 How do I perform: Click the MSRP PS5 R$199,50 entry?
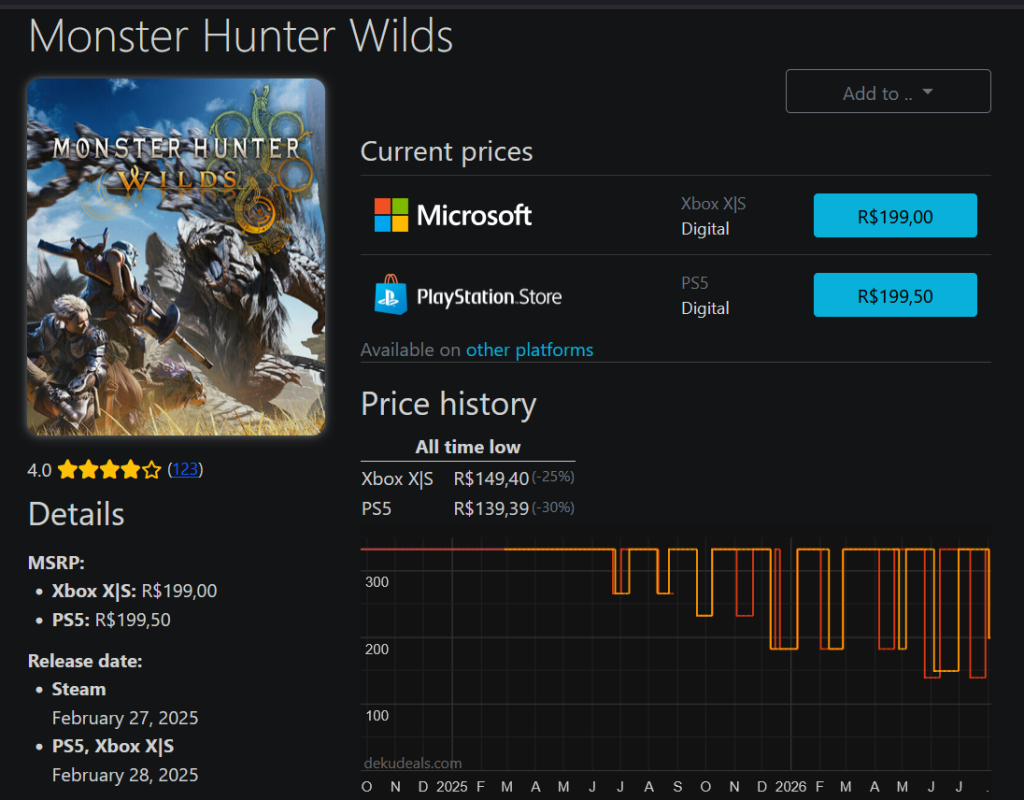pos(111,620)
